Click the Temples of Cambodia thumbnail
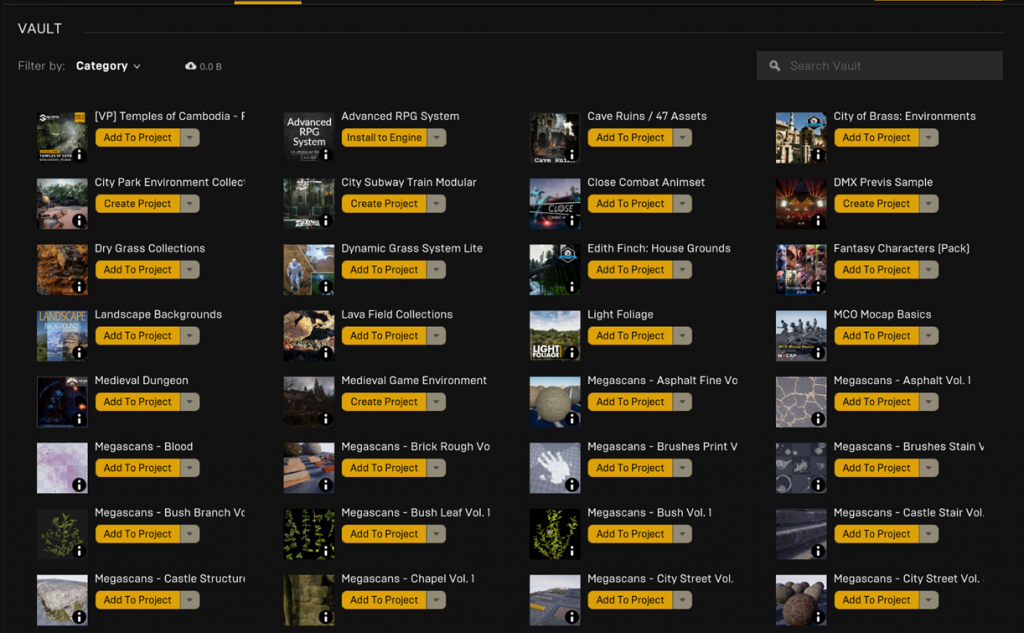 point(62,137)
